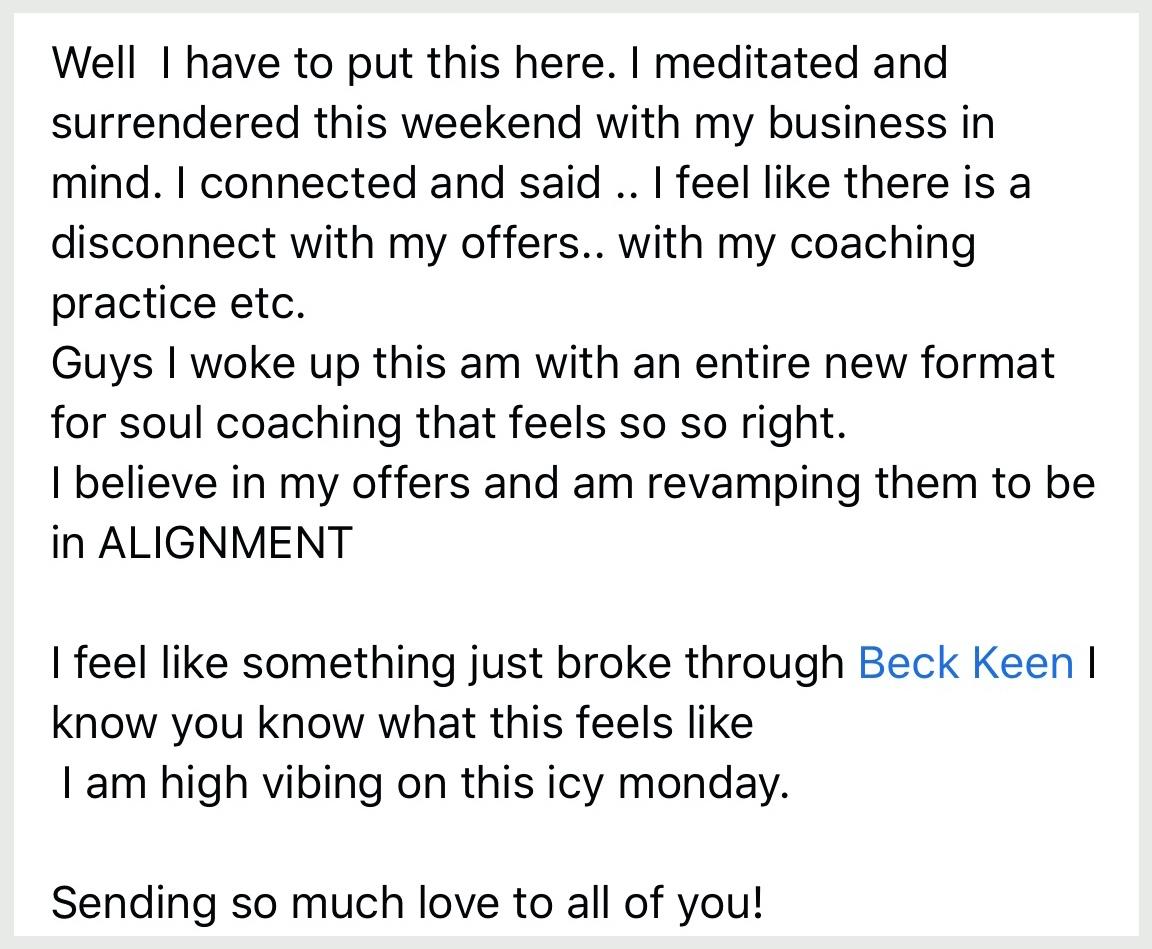1152x949 pixels.
Task: Click the word "disconnect" in the post
Action: [x=164, y=242]
